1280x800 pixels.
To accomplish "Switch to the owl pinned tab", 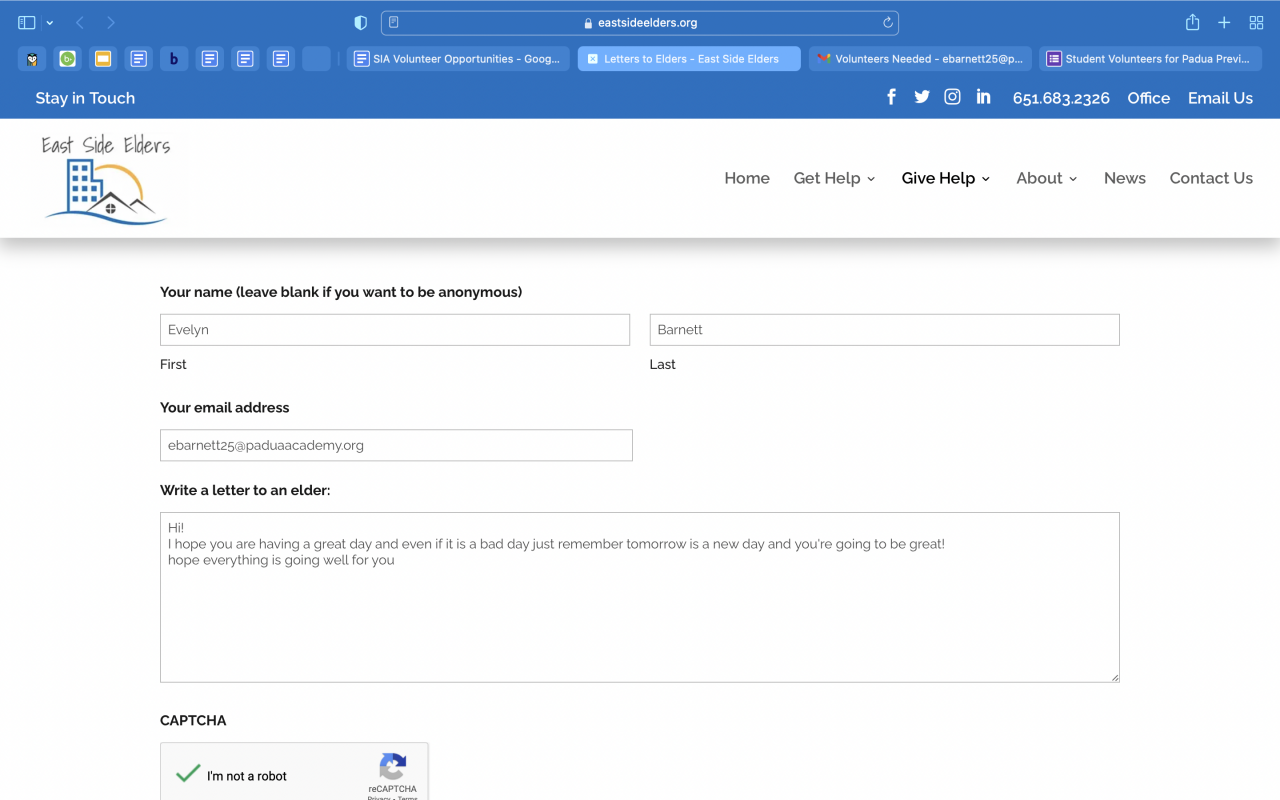I will (x=32, y=59).
